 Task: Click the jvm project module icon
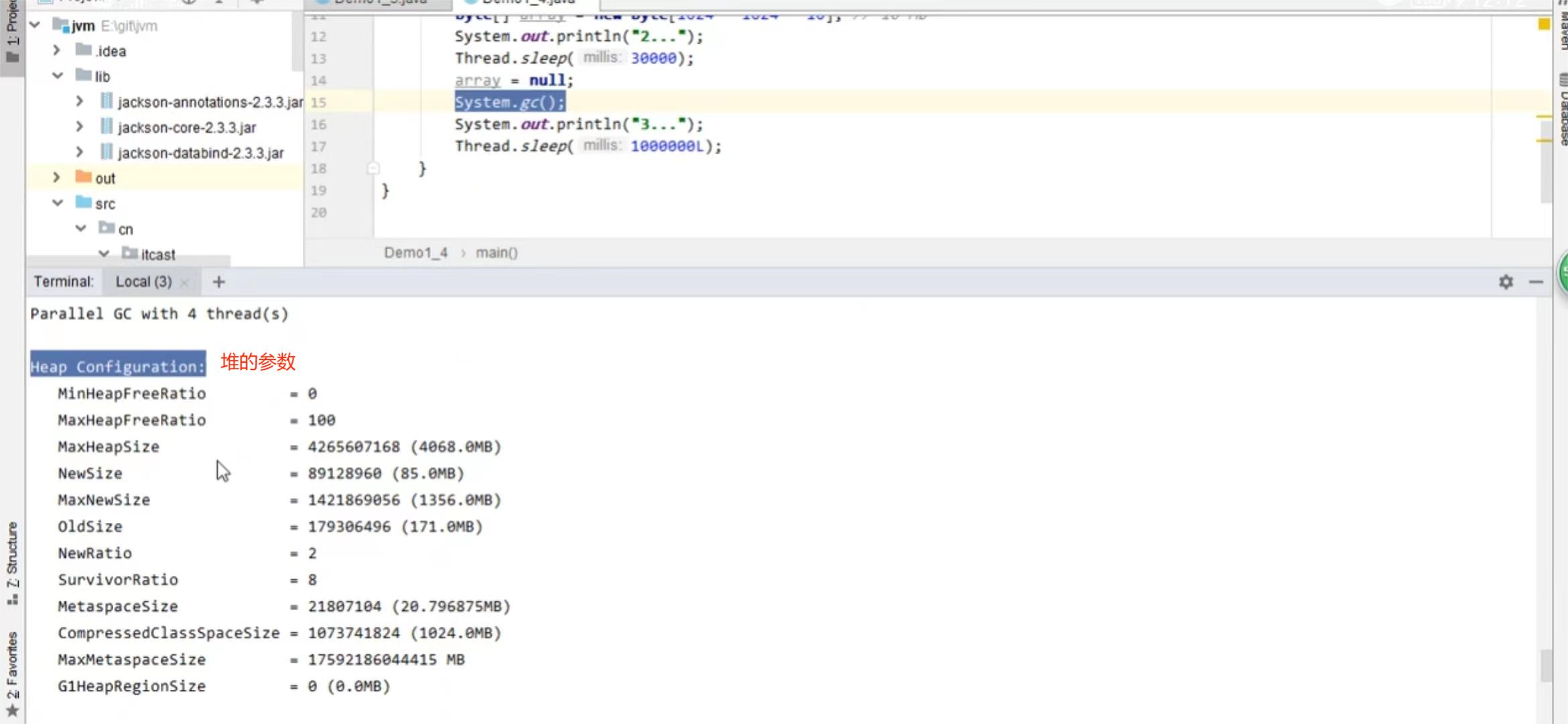(x=61, y=25)
